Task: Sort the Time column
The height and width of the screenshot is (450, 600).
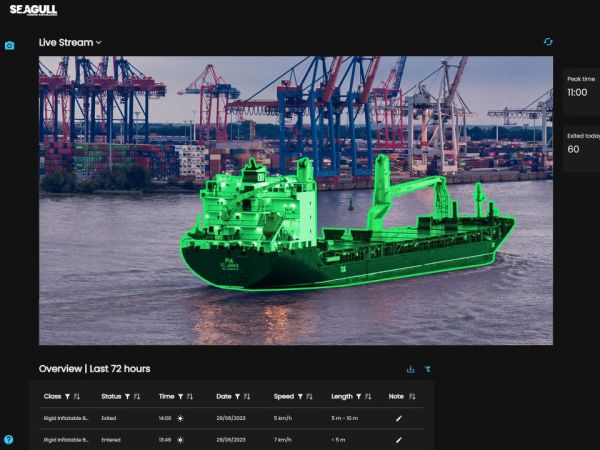Action: click(190, 396)
